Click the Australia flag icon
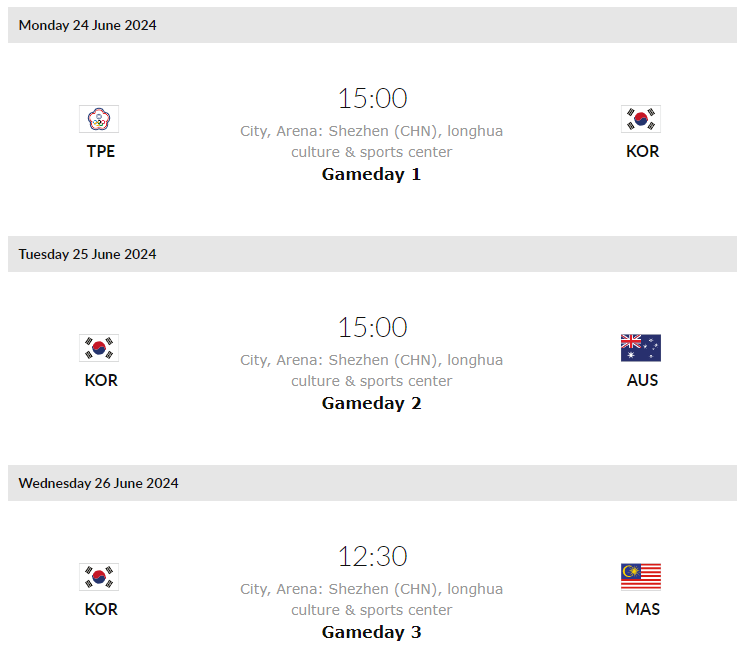The height and width of the screenshot is (667, 737). [x=641, y=348]
